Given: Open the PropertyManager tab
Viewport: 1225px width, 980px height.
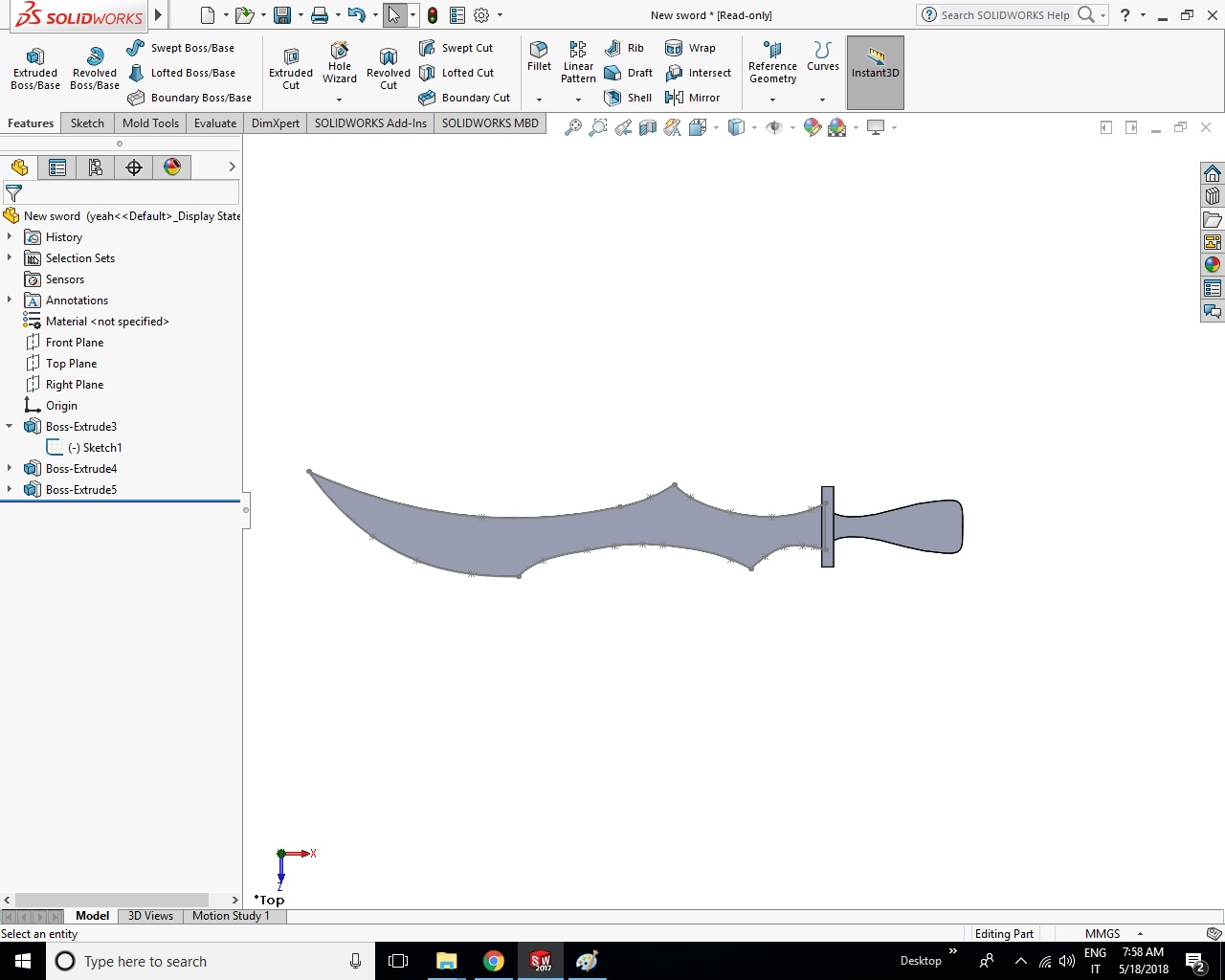Looking at the screenshot, I should click(x=57, y=167).
